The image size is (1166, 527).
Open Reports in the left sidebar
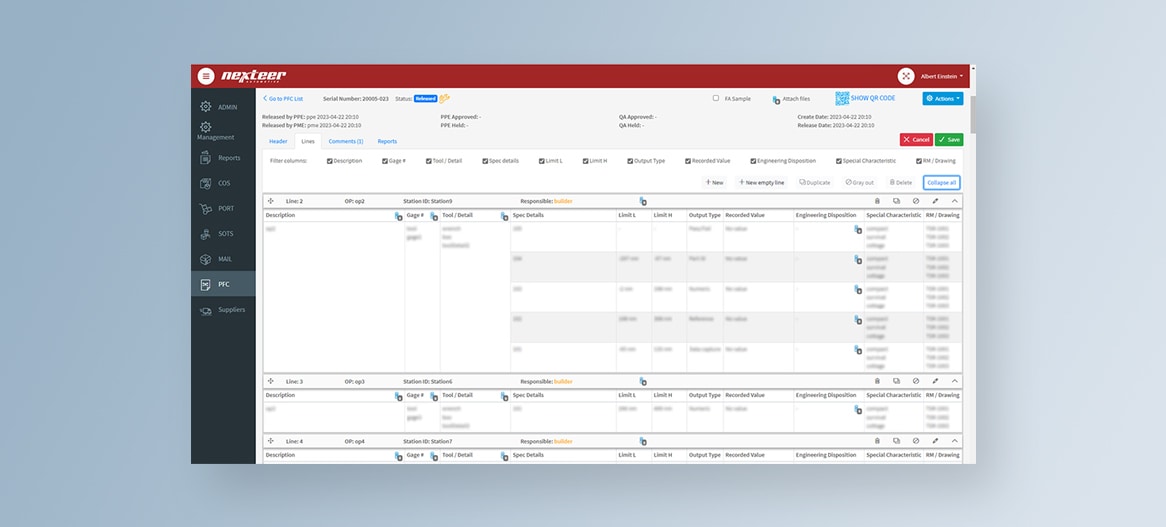coord(223,158)
